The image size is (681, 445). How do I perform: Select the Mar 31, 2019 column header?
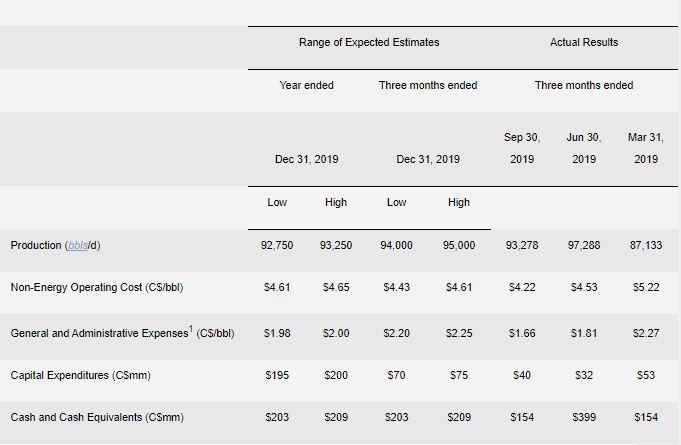pos(645,148)
